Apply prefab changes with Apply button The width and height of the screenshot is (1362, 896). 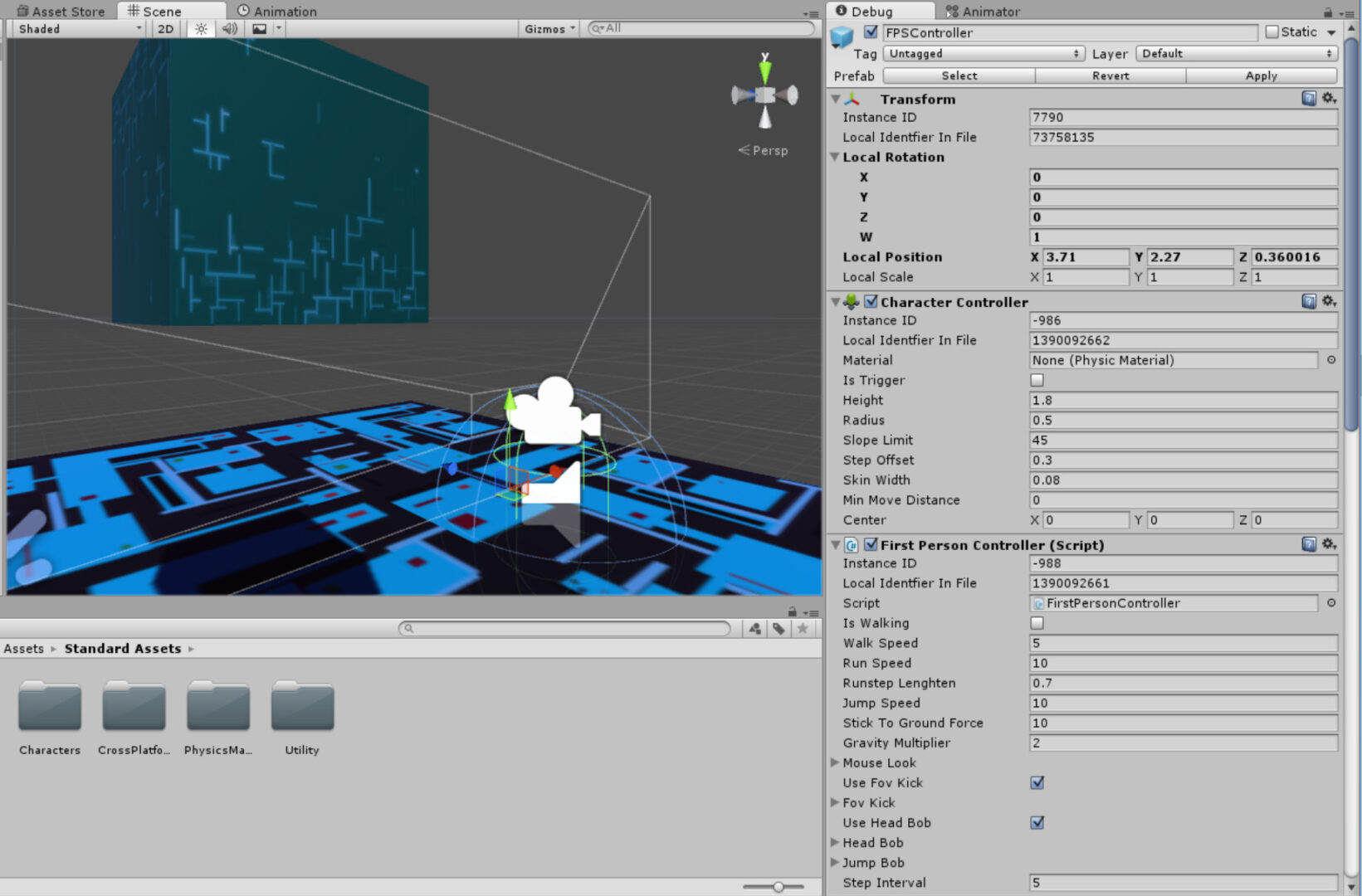click(x=1260, y=75)
